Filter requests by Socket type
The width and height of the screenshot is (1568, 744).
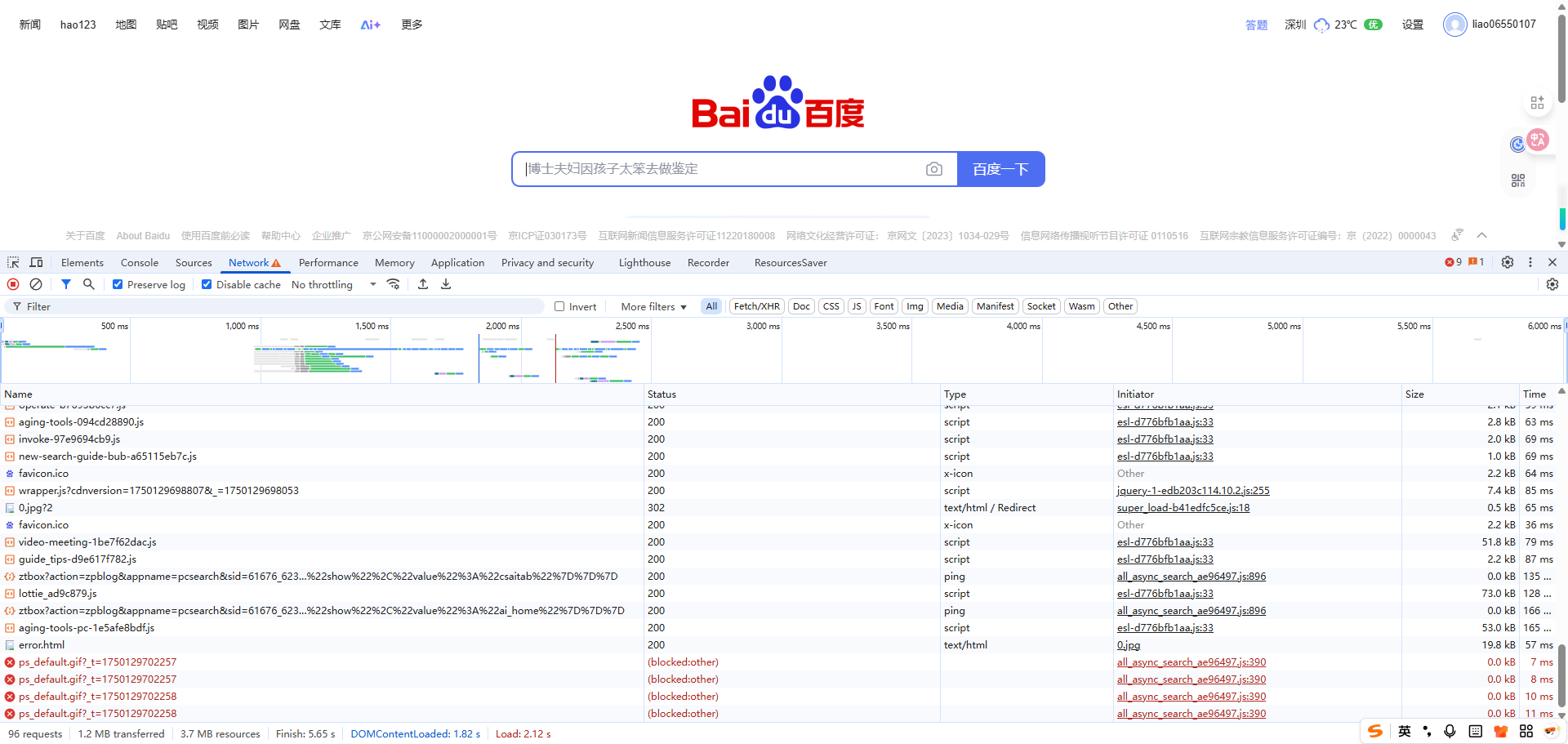(x=1041, y=306)
